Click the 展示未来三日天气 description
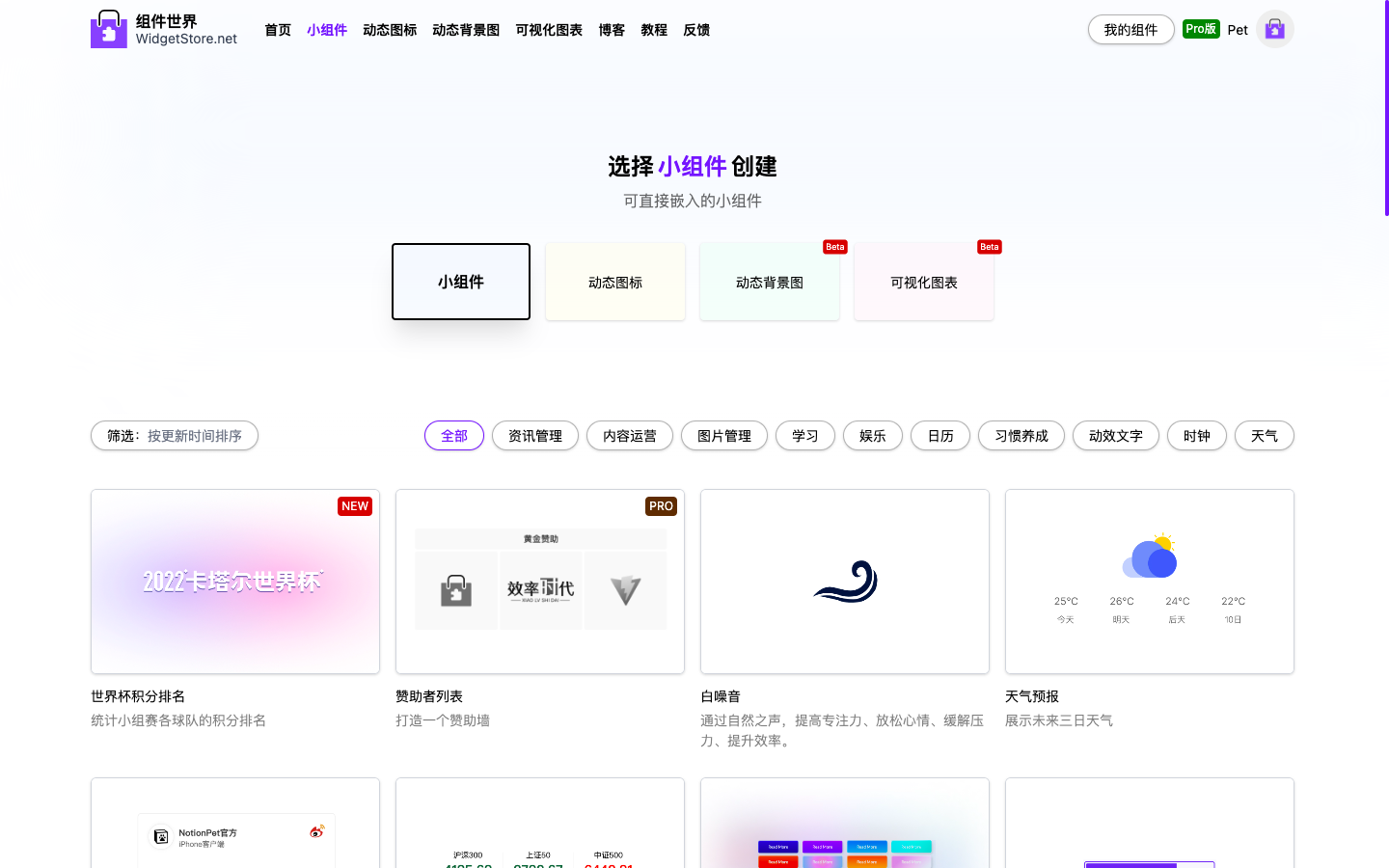This screenshot has width=1389, height=868. [1059, 720]
